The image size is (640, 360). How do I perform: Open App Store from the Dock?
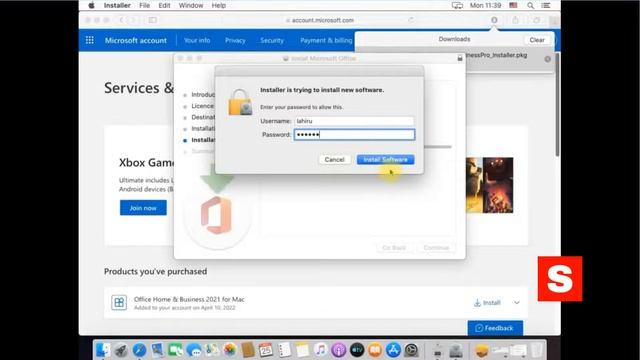click(393, 350)
